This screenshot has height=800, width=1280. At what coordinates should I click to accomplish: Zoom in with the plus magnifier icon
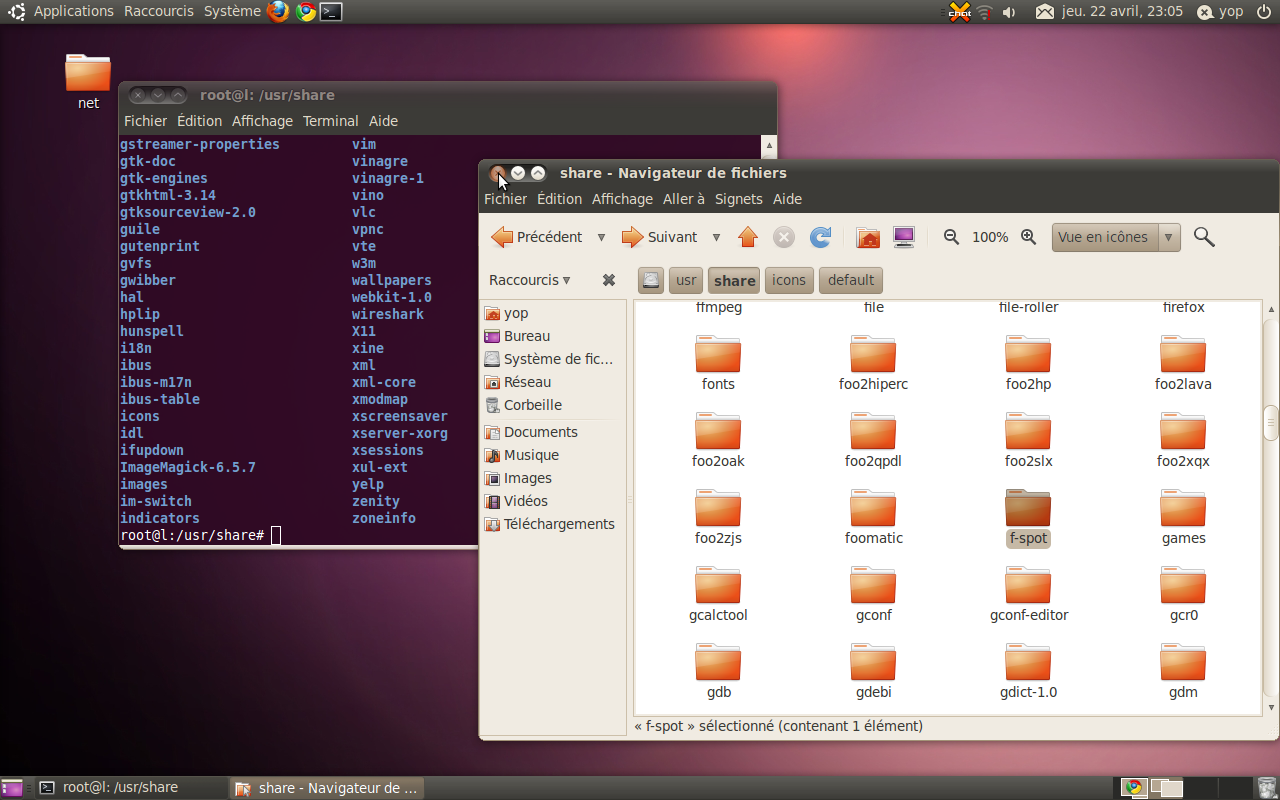tap(1028, 237)
